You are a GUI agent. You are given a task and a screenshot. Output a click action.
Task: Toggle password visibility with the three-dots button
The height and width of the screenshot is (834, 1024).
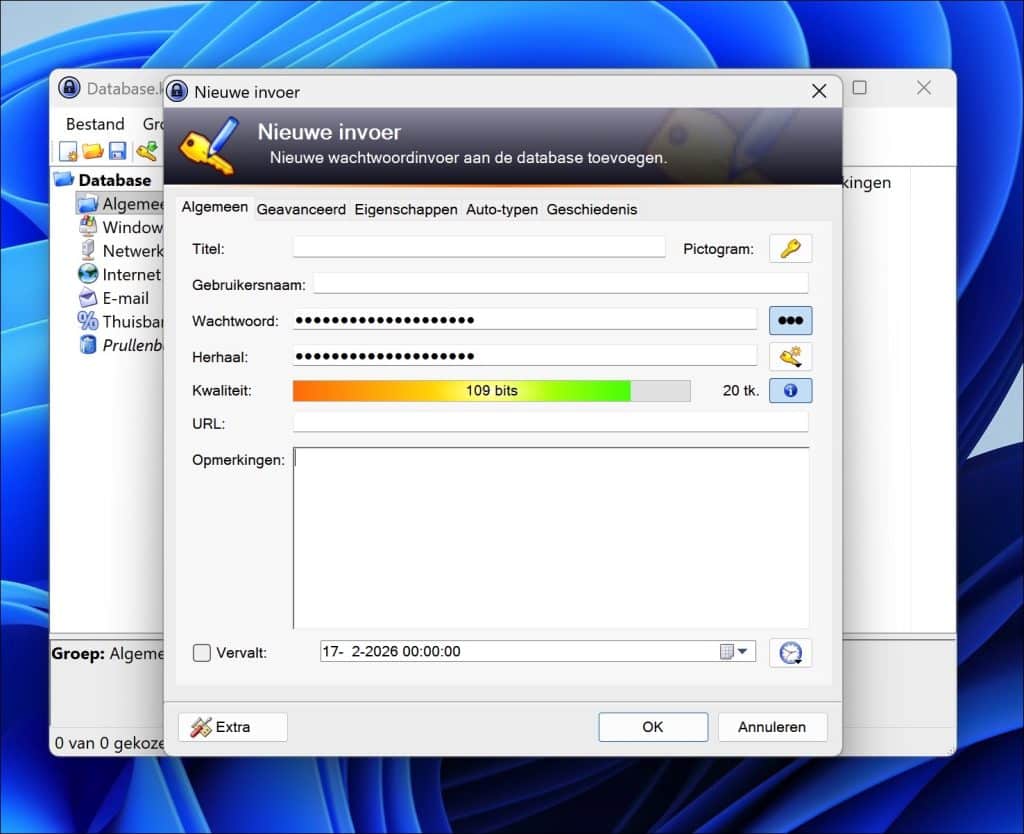coord(790,319)
